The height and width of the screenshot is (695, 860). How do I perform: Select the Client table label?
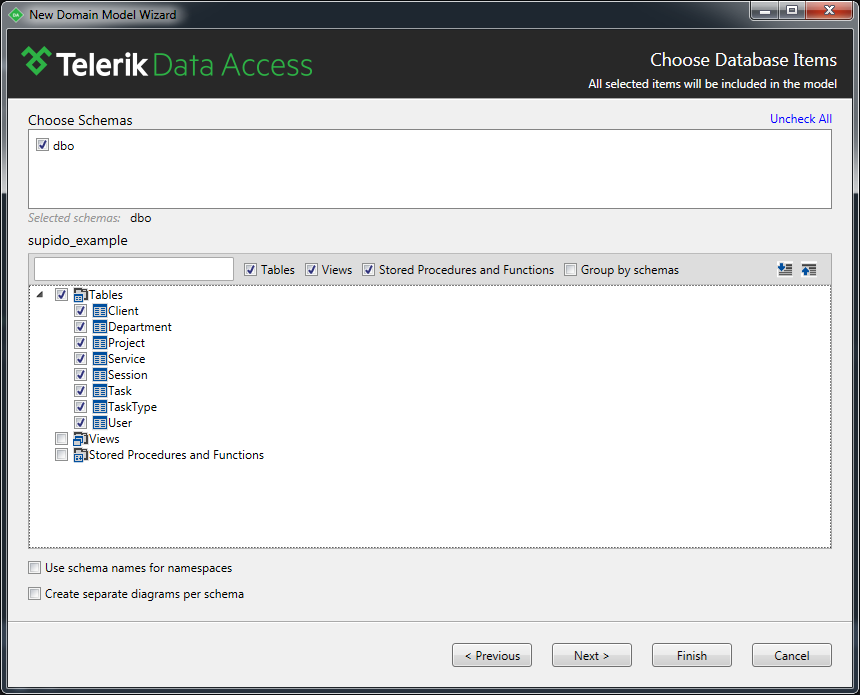point(123,311)
